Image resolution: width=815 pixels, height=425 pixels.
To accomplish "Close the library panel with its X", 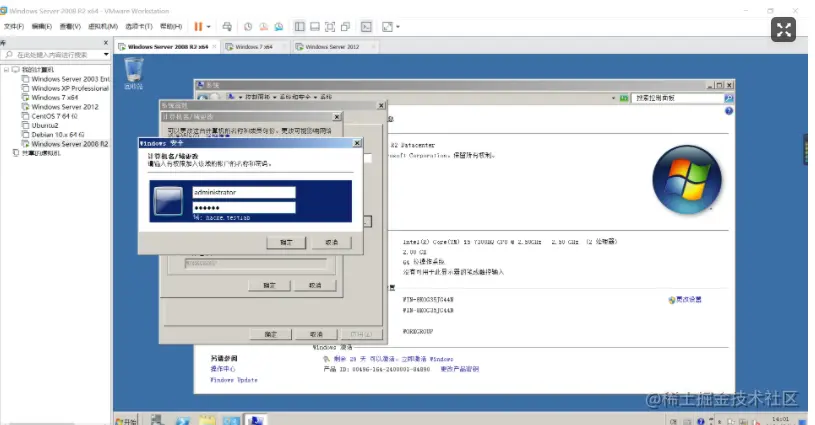I will click(106, 43).
